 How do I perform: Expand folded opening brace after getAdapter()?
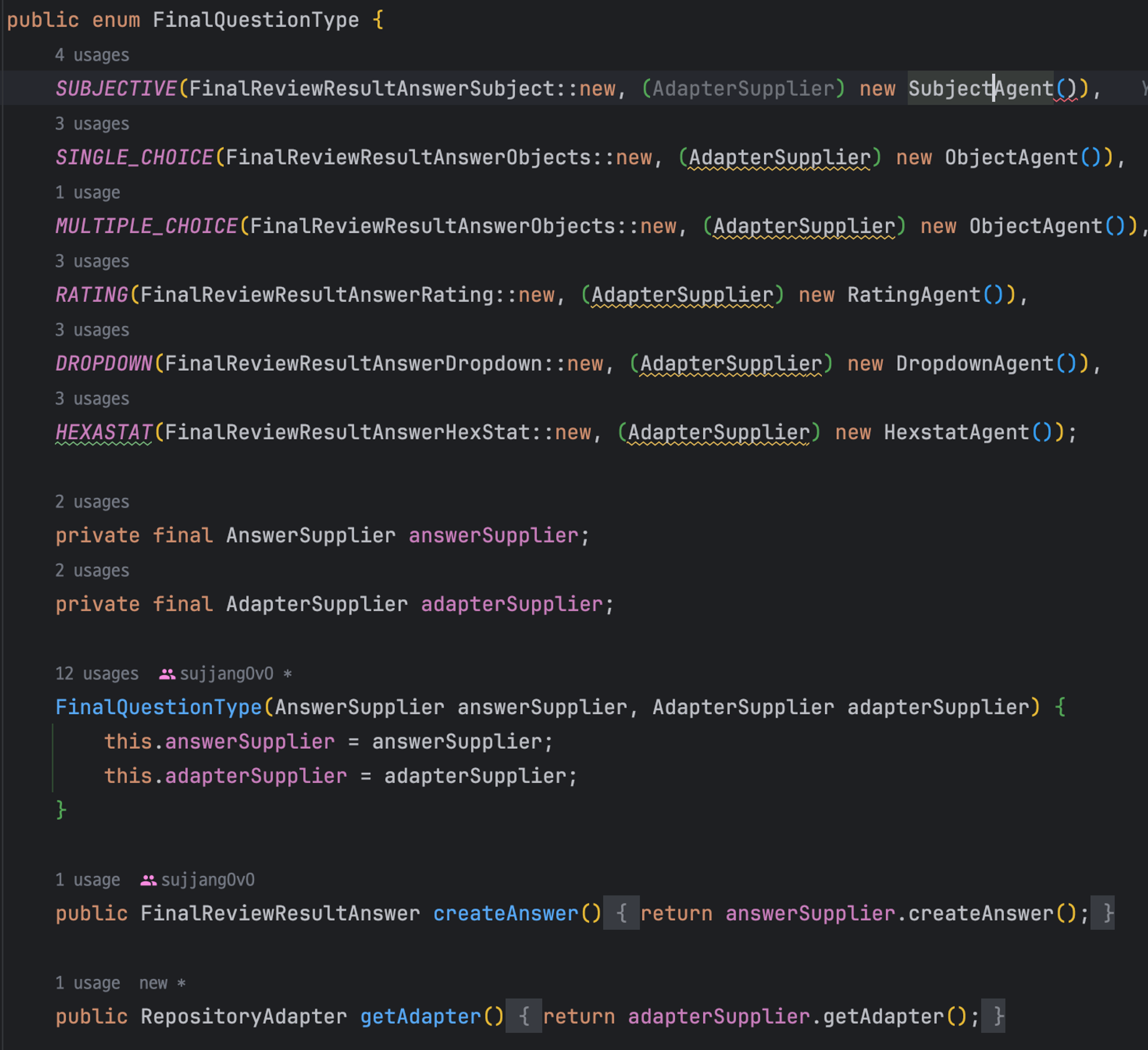pyautogui.click(x=523, y=1017)
